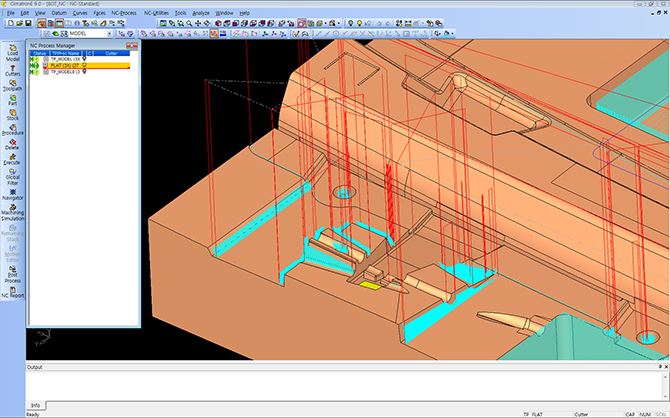The image size is (670, 418).
Task: Open the NC Report
Action: (x=12, y=290)
